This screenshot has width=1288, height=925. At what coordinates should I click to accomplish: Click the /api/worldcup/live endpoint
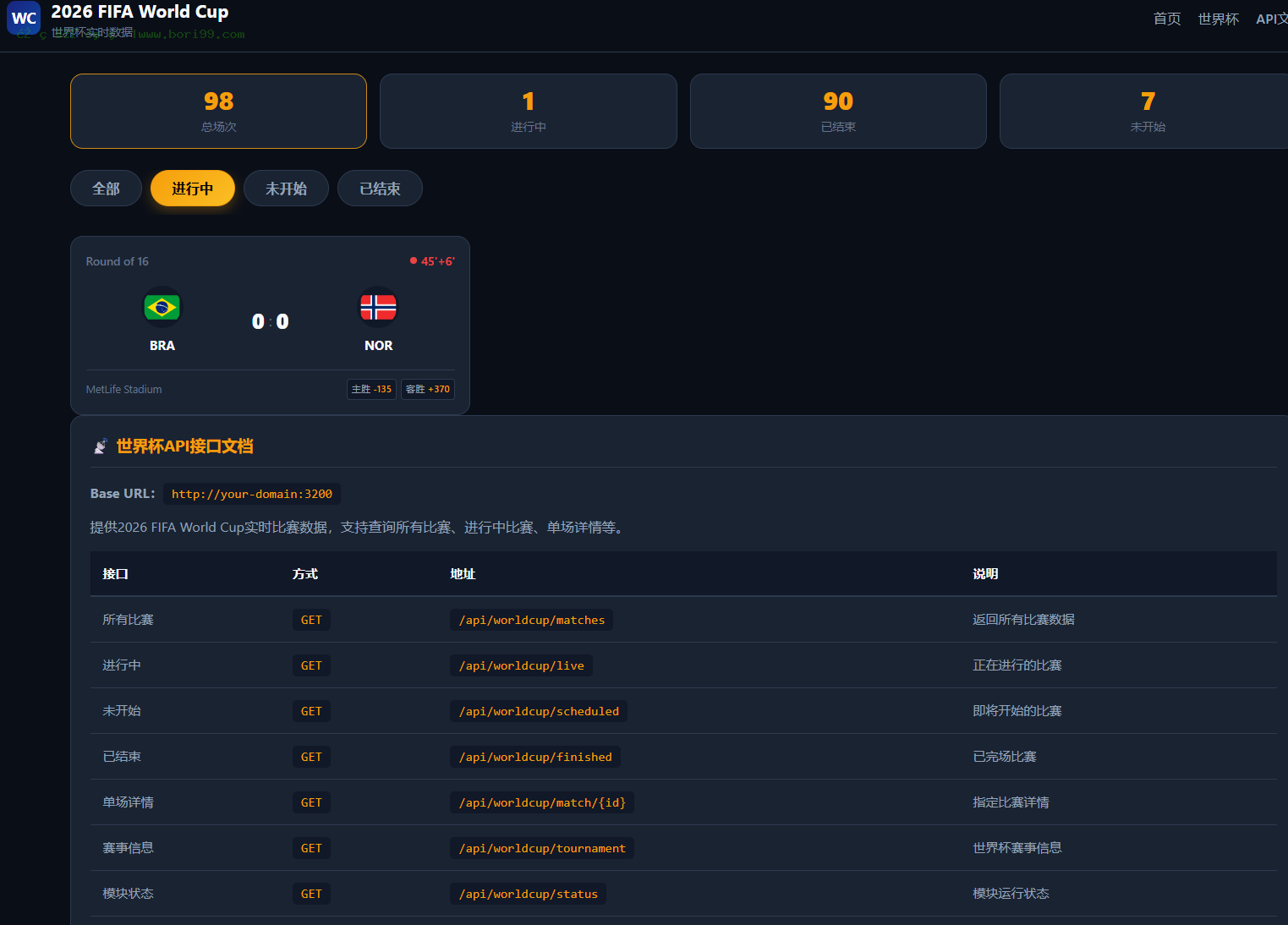(x=521, y=665)
